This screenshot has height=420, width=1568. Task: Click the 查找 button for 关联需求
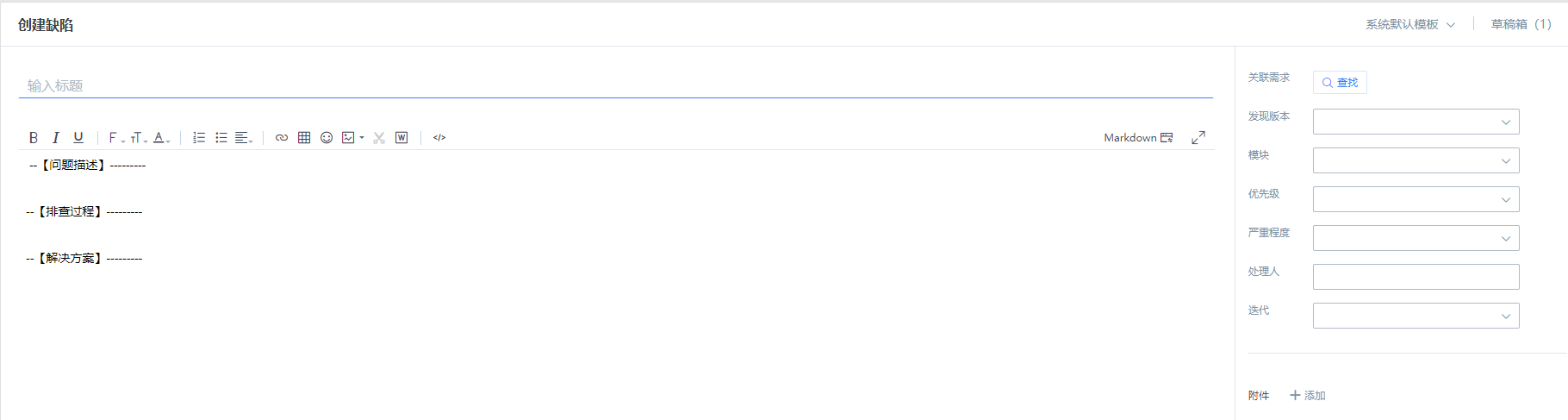pyautogui.click(x=1340, y=83)
